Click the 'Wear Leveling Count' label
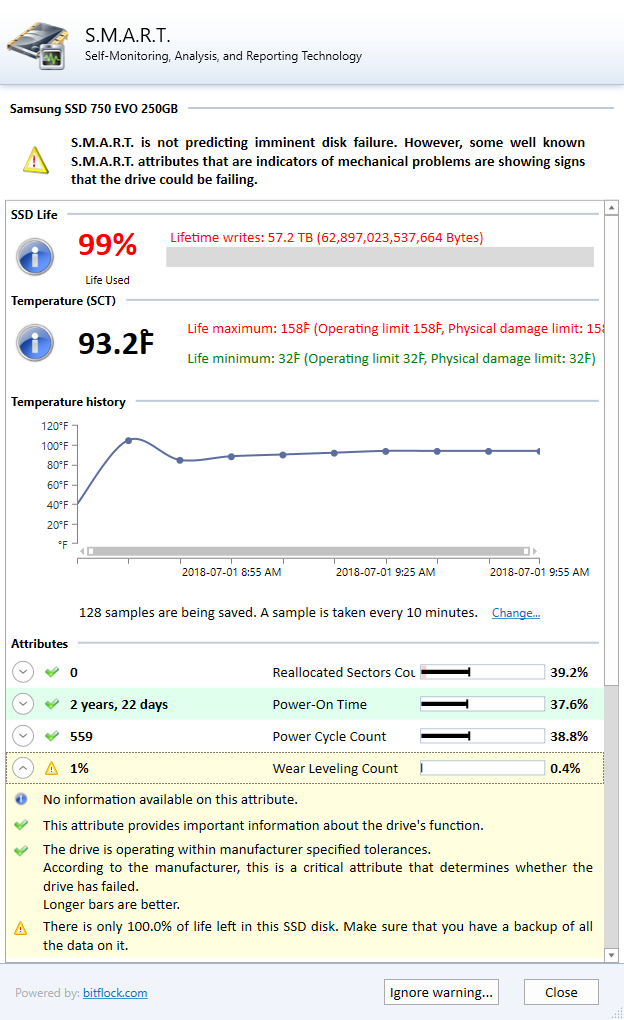Viewport: 624px width, 1020px height. point(335,768)
